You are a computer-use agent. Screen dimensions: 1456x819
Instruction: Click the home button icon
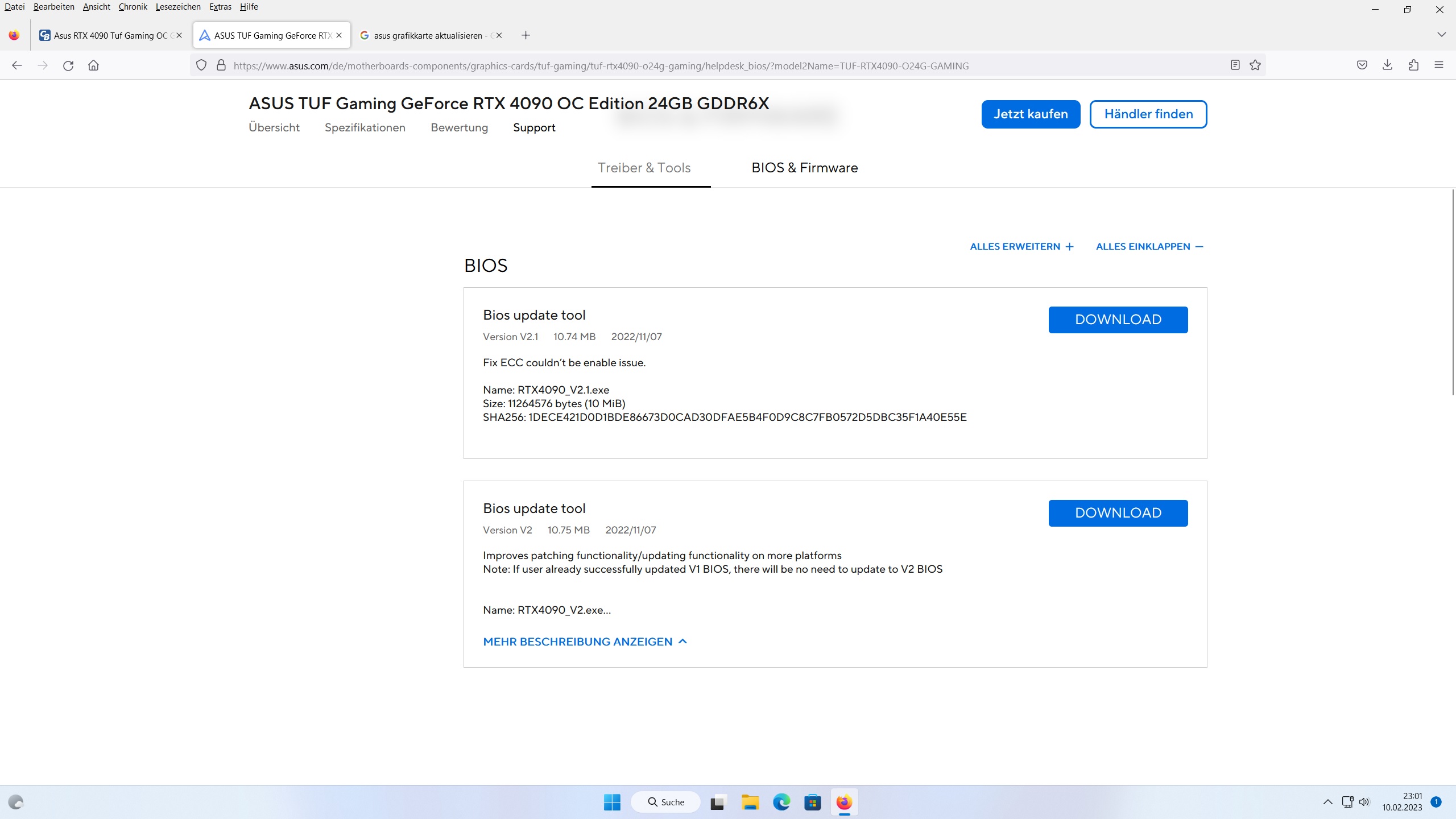pos(93,65)
